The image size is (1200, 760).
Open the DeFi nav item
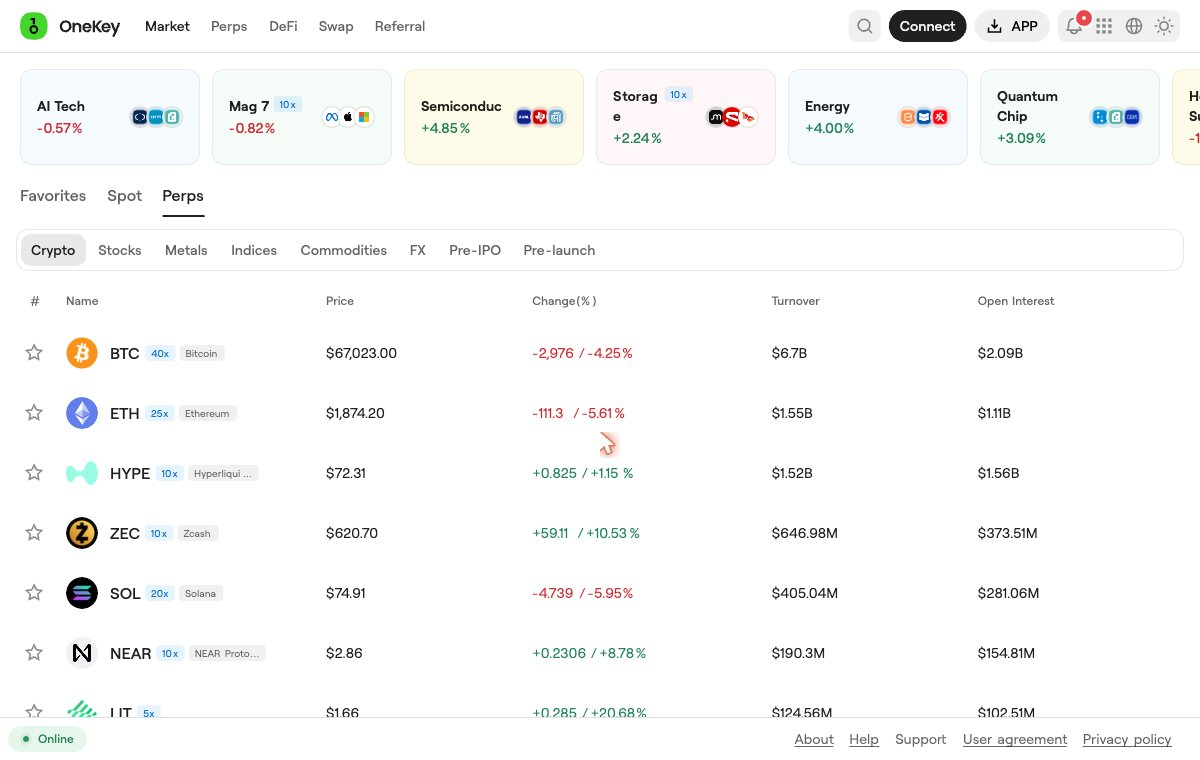(x=283, y=26)
